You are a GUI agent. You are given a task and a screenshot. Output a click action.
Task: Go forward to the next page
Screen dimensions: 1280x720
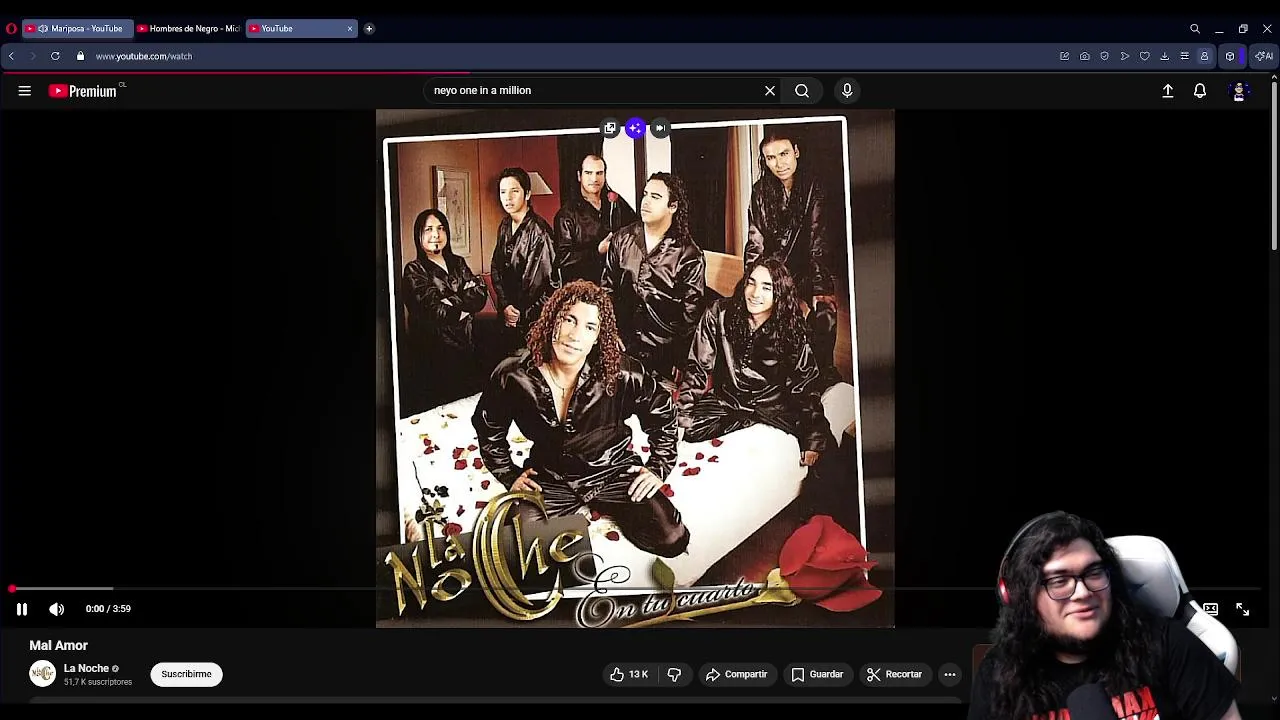tap(32, 56)
